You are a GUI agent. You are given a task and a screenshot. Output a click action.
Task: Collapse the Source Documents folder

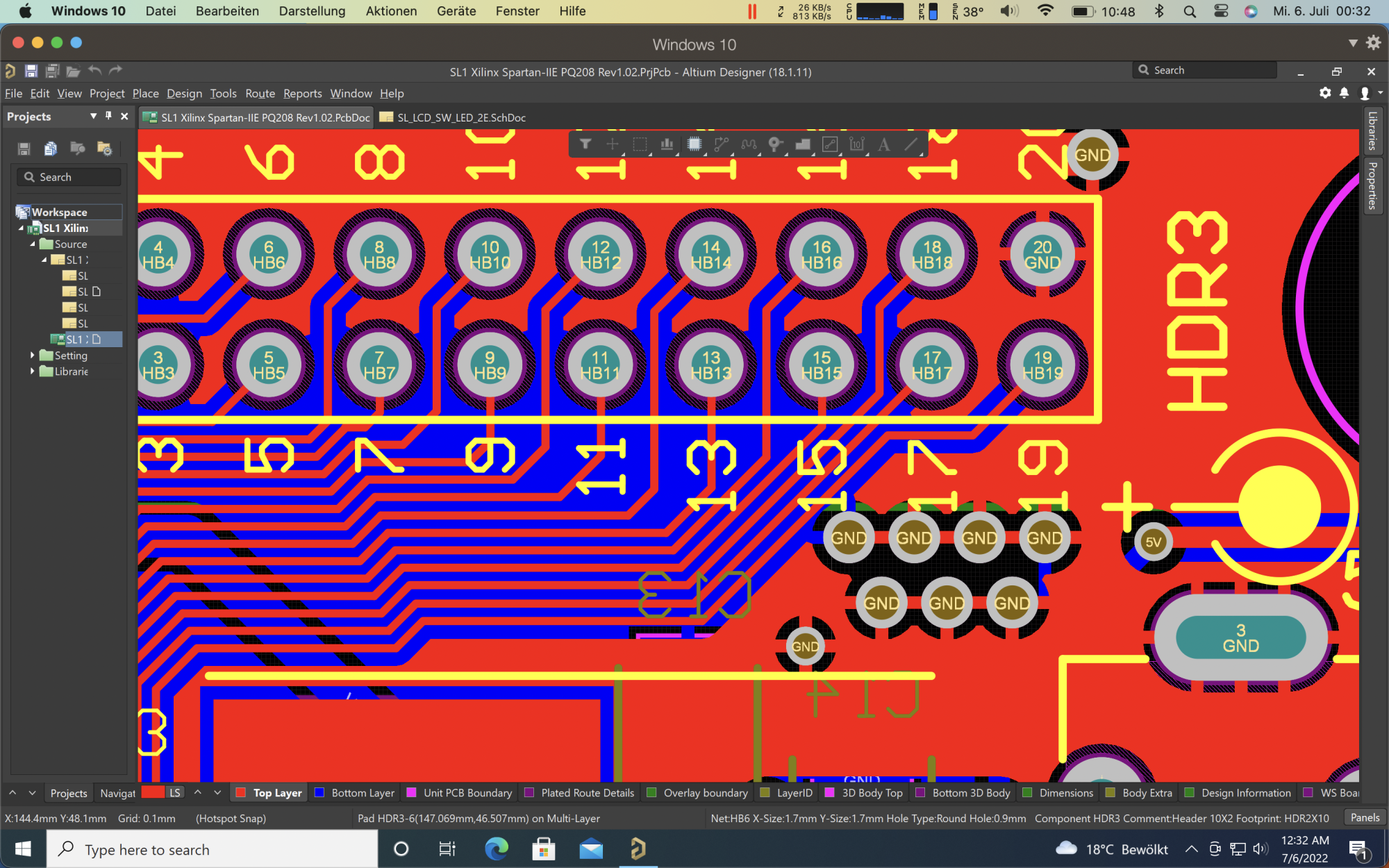tap(32, 244)
